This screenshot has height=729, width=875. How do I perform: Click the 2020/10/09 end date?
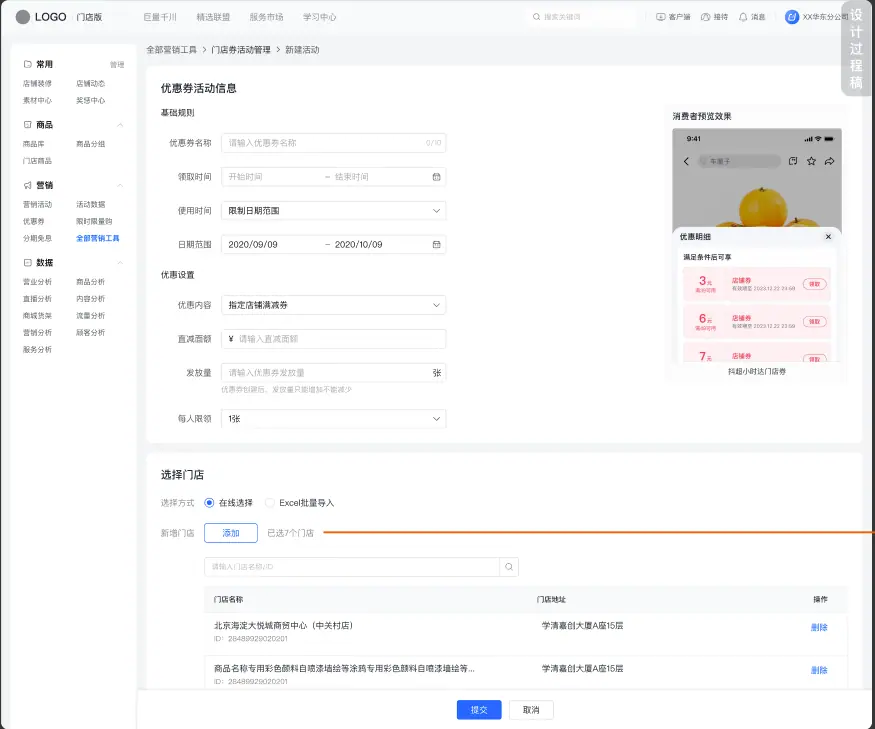click(358, 244)
